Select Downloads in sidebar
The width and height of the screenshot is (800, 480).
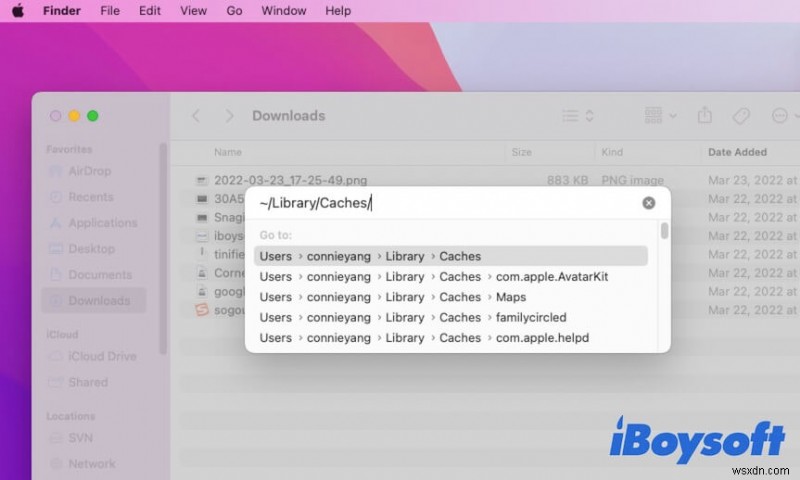(94, 300)
